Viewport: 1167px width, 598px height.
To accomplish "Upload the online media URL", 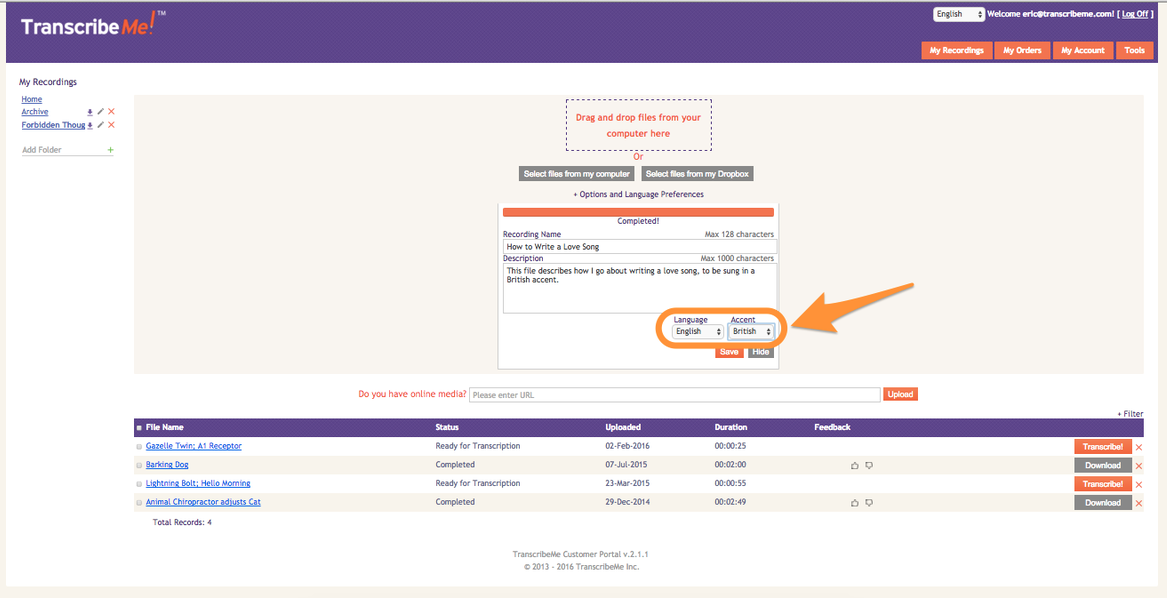I will tap(901, 394).
